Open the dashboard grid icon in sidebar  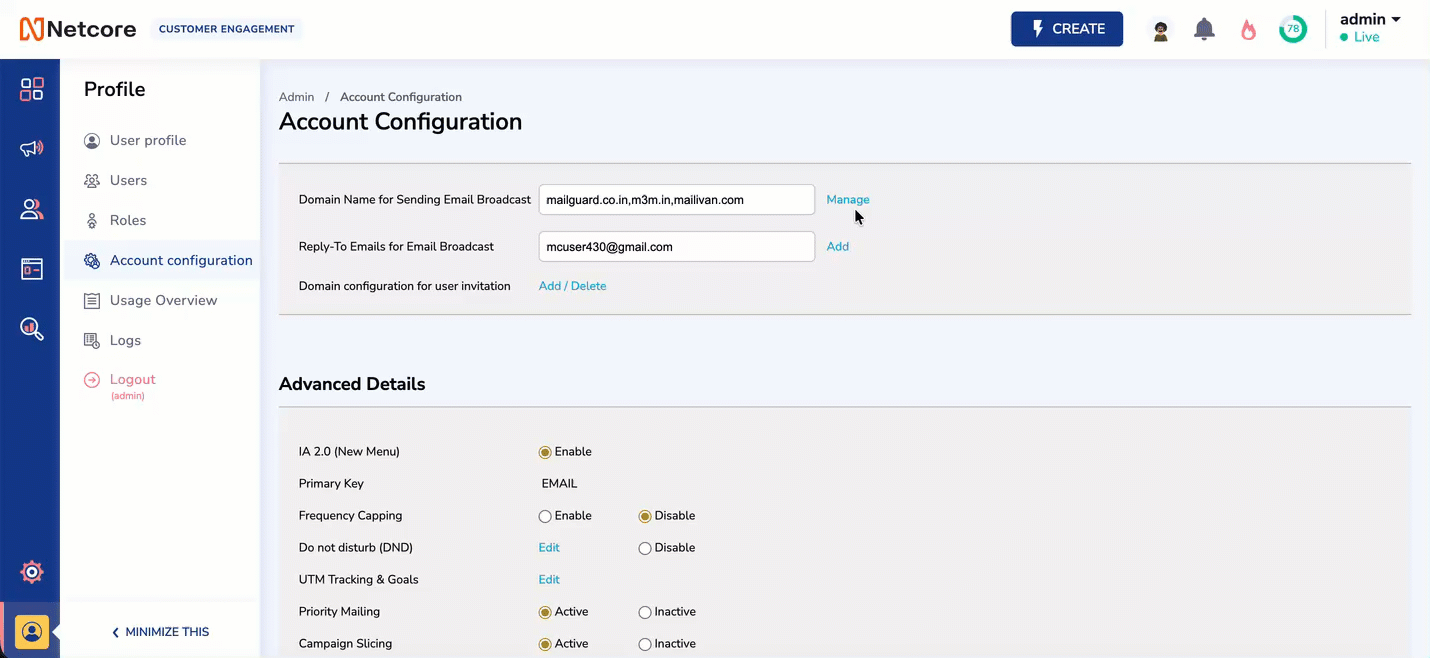[x=31, y=88]
